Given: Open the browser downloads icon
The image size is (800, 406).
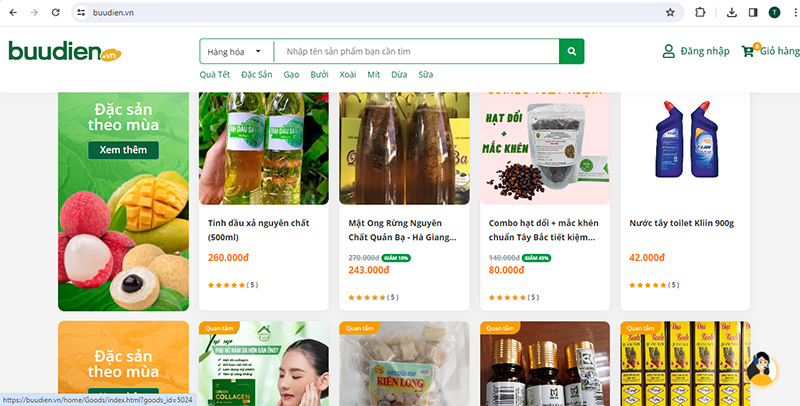Looking at the screenshot, I should click(x=732, y=12).
